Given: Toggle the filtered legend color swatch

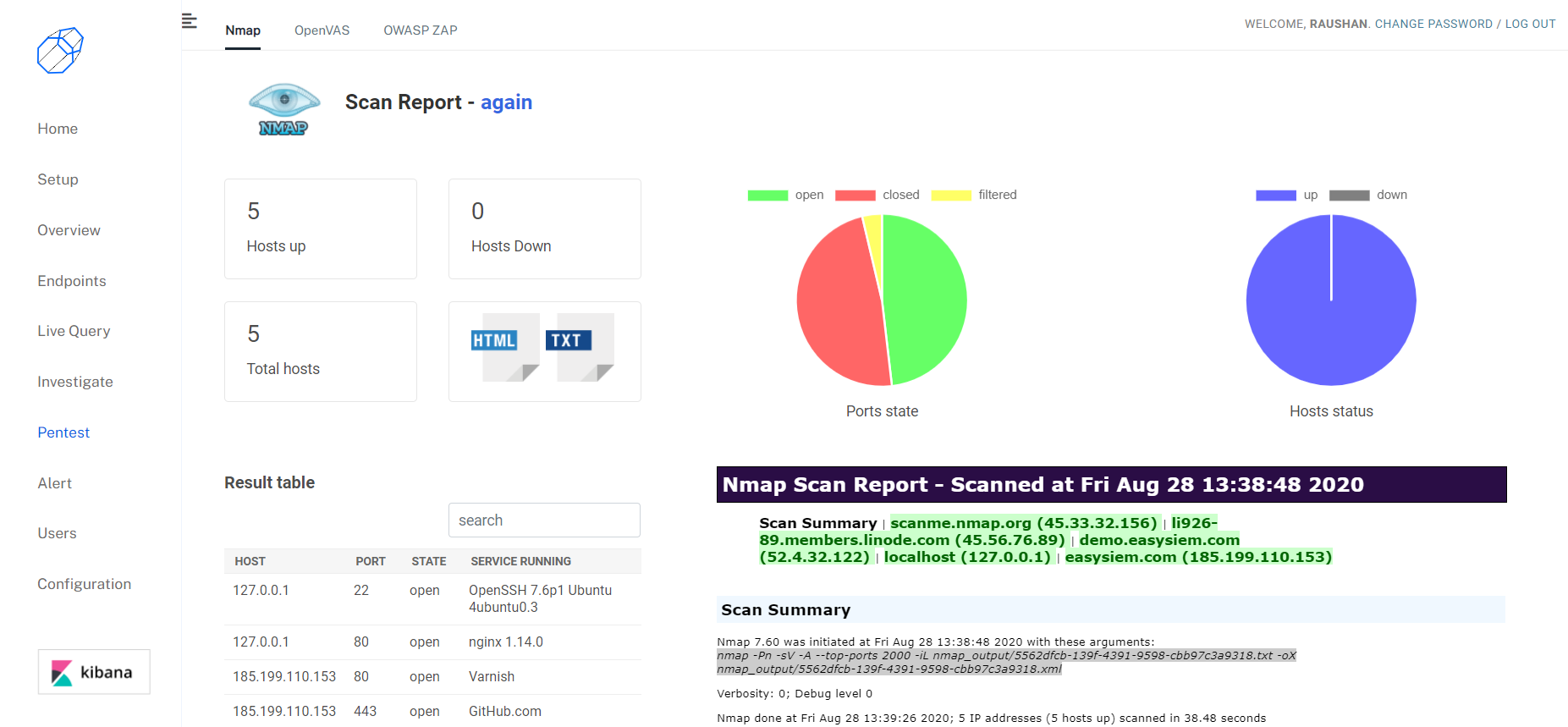Looking at the screenshot, I should pos(951,196).
